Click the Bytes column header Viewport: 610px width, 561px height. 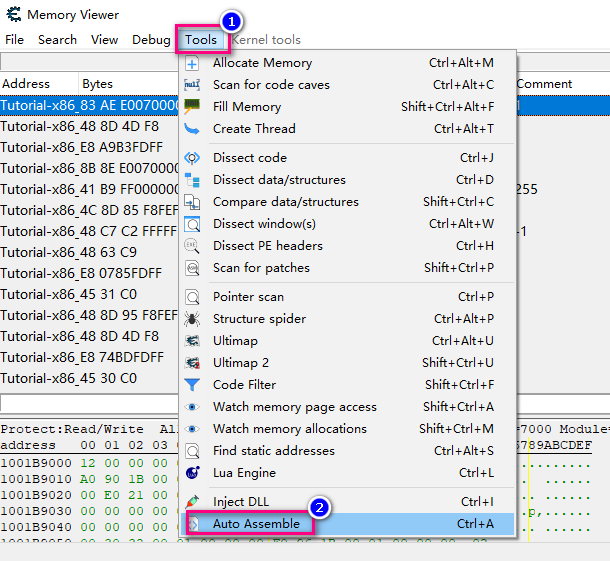pyautogui.click(x=128, y=84)
